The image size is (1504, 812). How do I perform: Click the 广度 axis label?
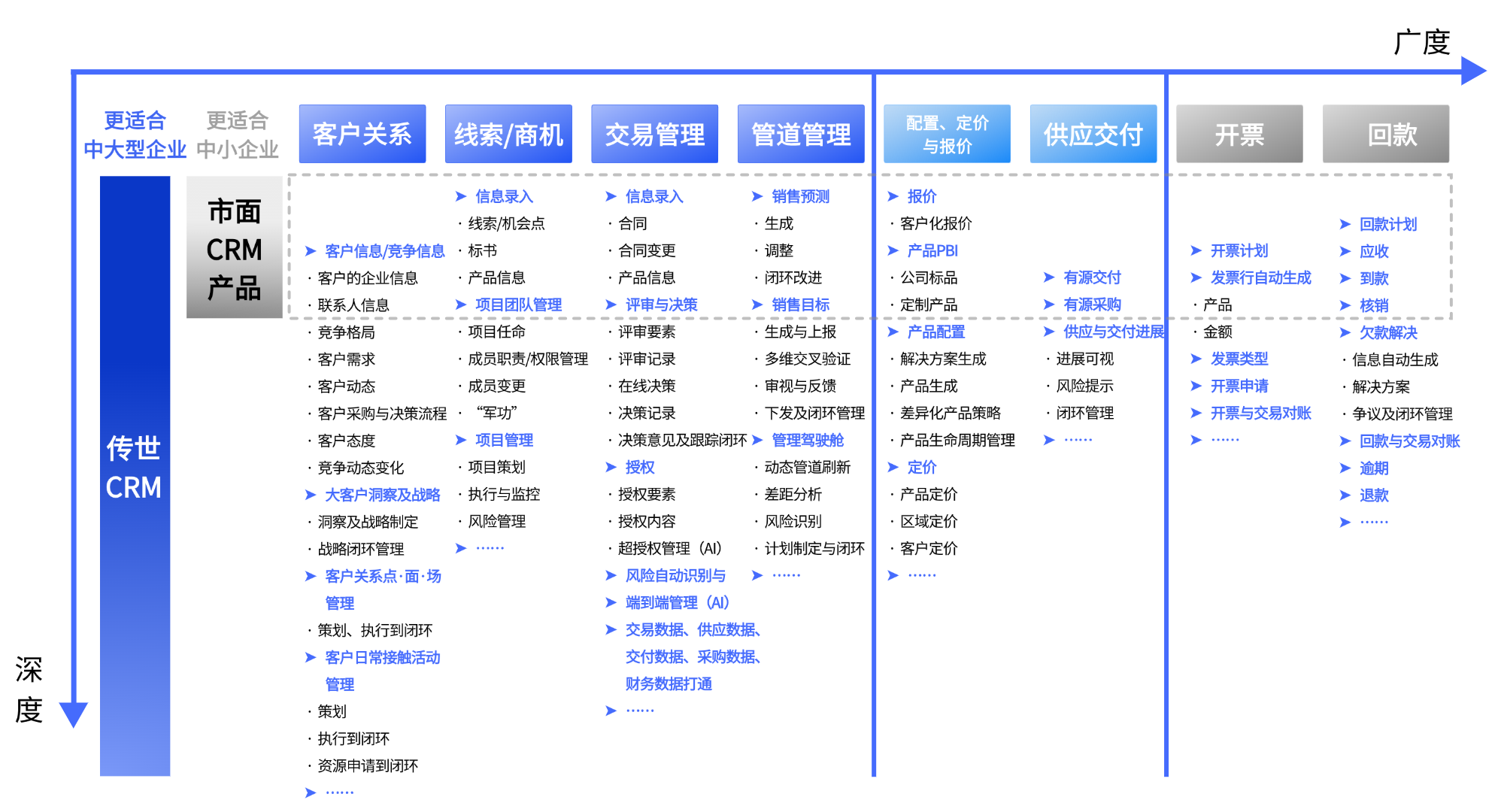tap(1421, 42)
